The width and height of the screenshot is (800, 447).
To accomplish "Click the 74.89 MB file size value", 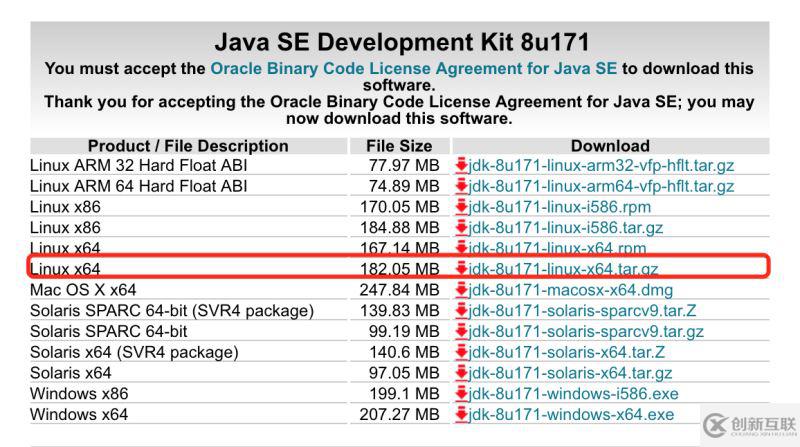I will pyautogui.click(x=404, y=186).
